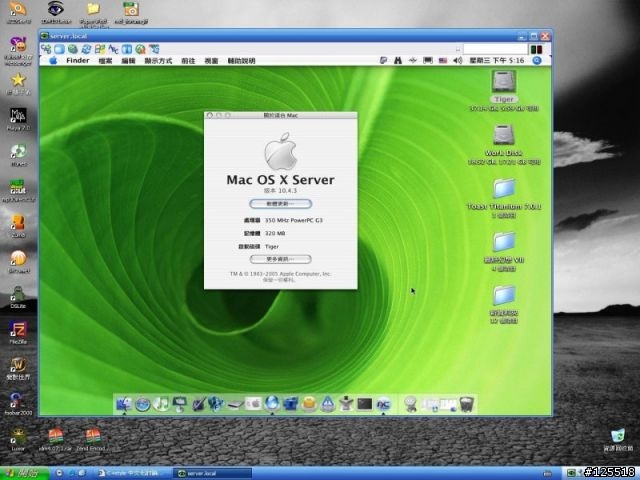The width and height of the screenshot is (640, 480).
Task: Open System Preferences Apple icon in the Dock
Action: [253, 404]
